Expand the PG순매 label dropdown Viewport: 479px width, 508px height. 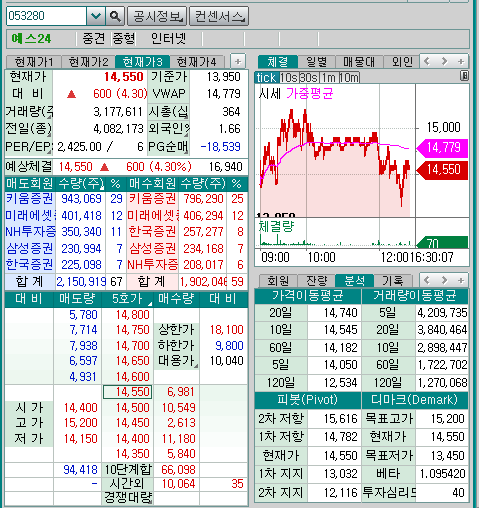pos(186,152)
